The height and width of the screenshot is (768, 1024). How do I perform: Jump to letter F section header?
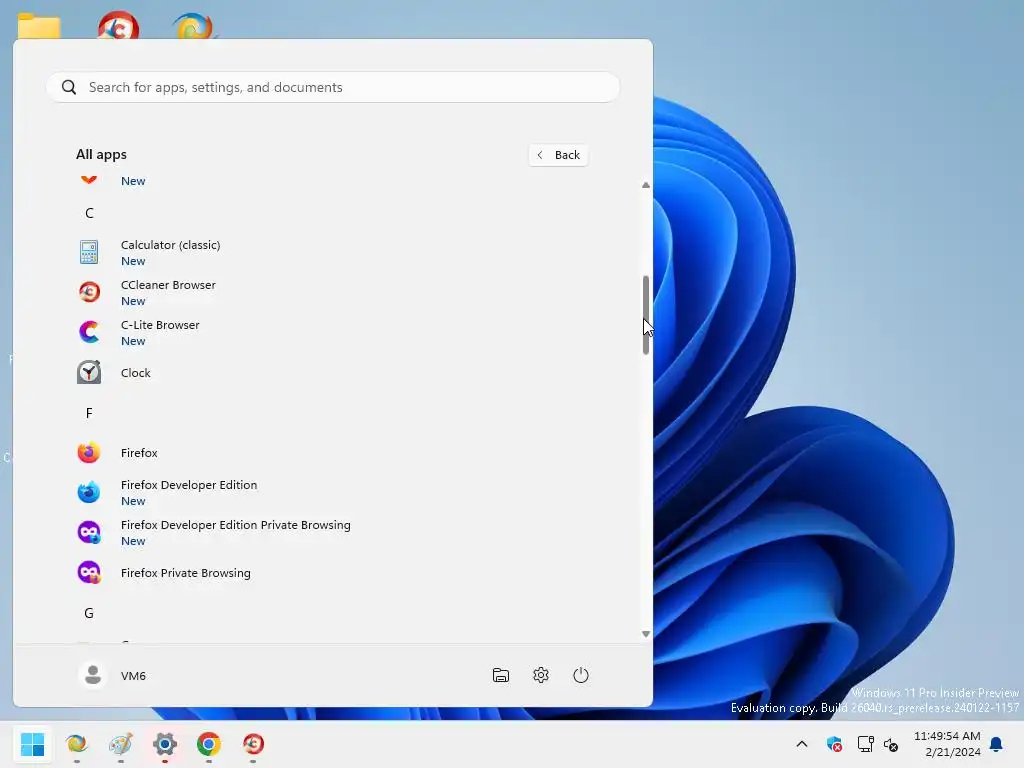tap(89, 413)
